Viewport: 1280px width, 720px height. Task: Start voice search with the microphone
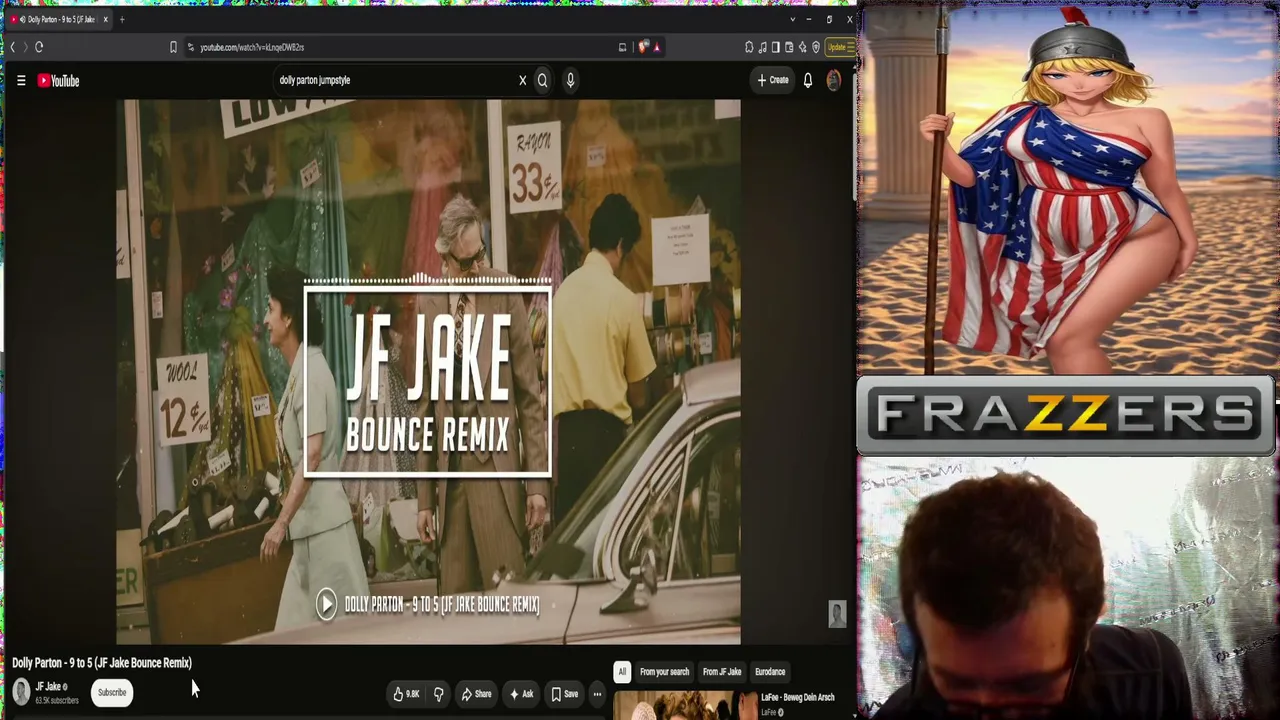tap(570, 81)
